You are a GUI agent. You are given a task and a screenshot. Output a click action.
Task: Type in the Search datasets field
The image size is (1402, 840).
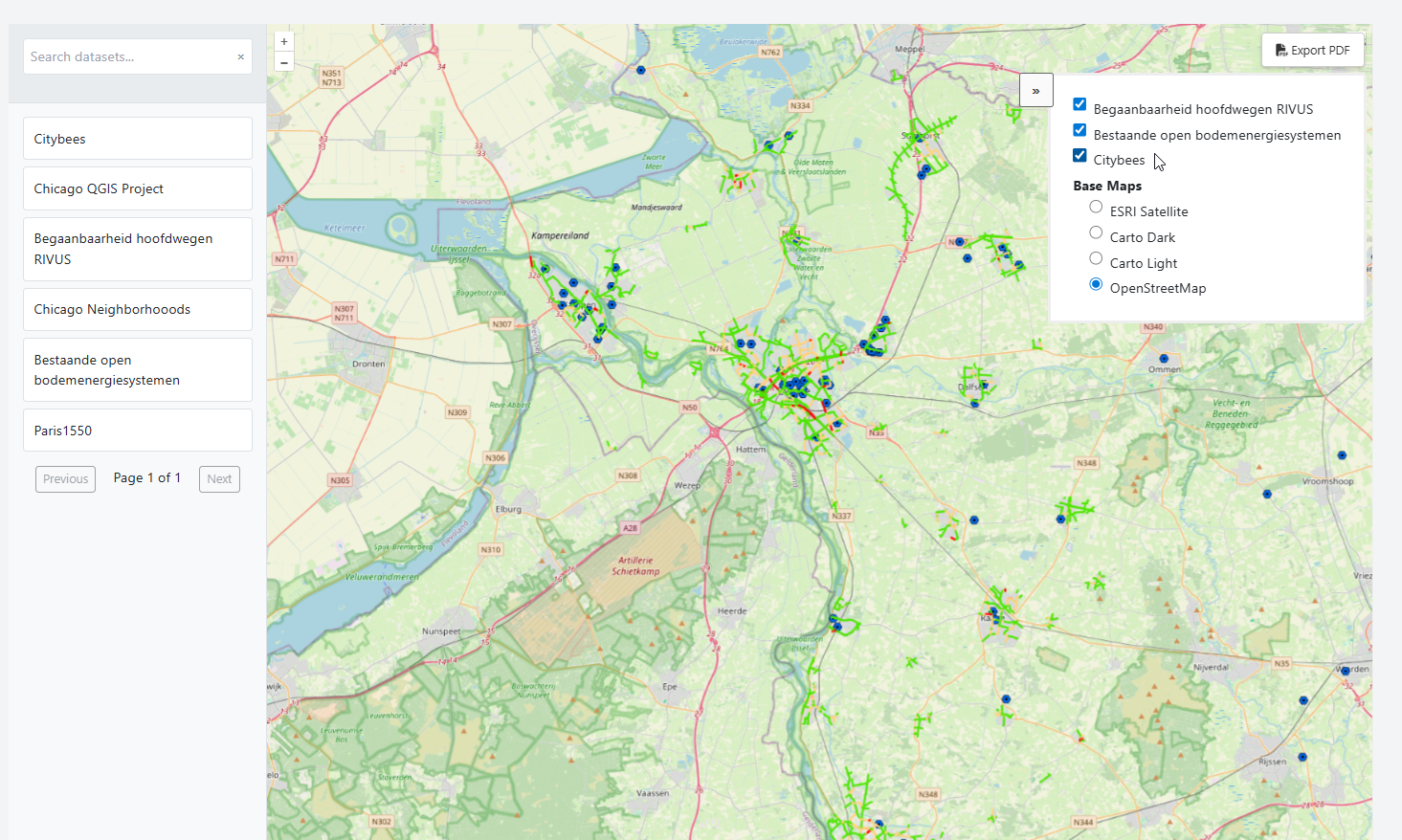129,57
